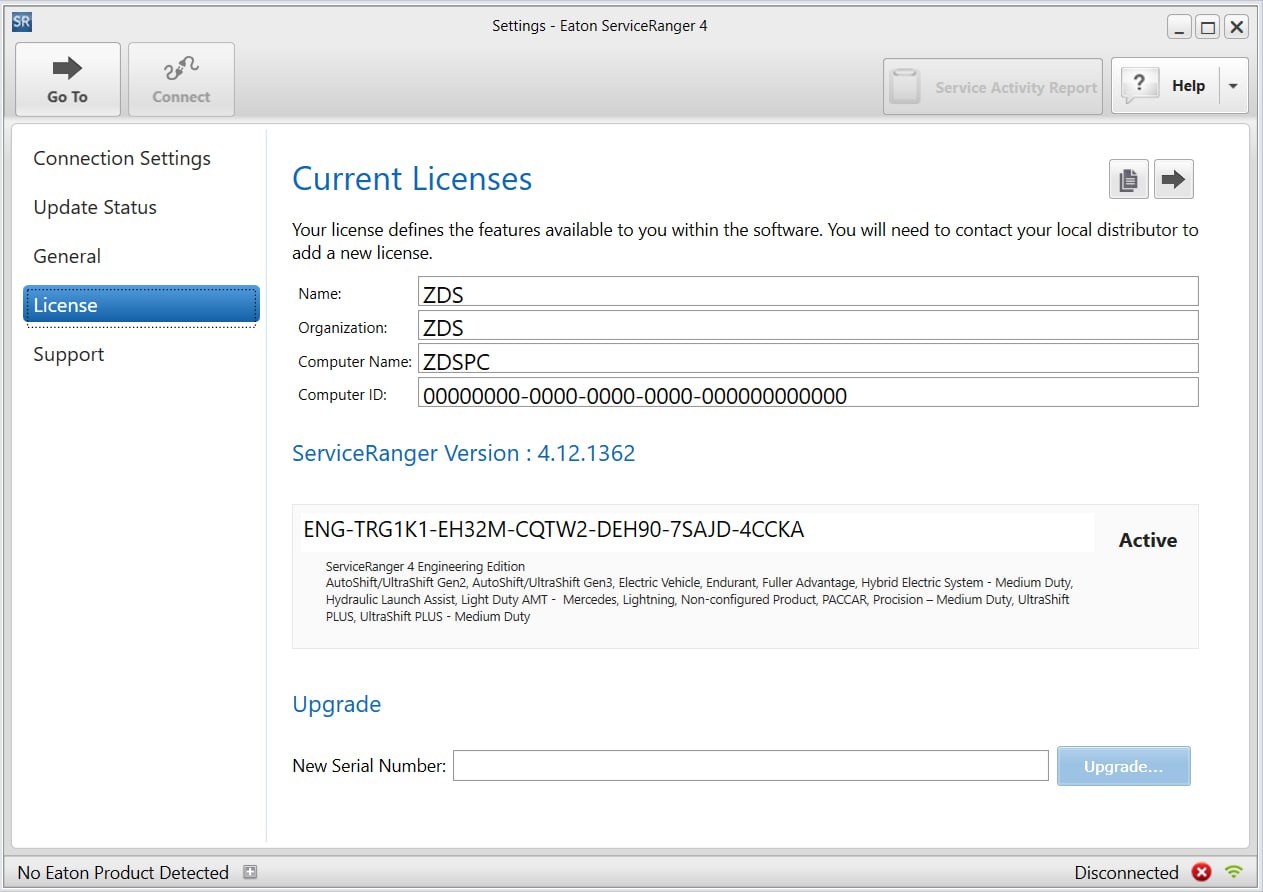Switch to Update Status section

pyautogui.click(x=95, y=207)
